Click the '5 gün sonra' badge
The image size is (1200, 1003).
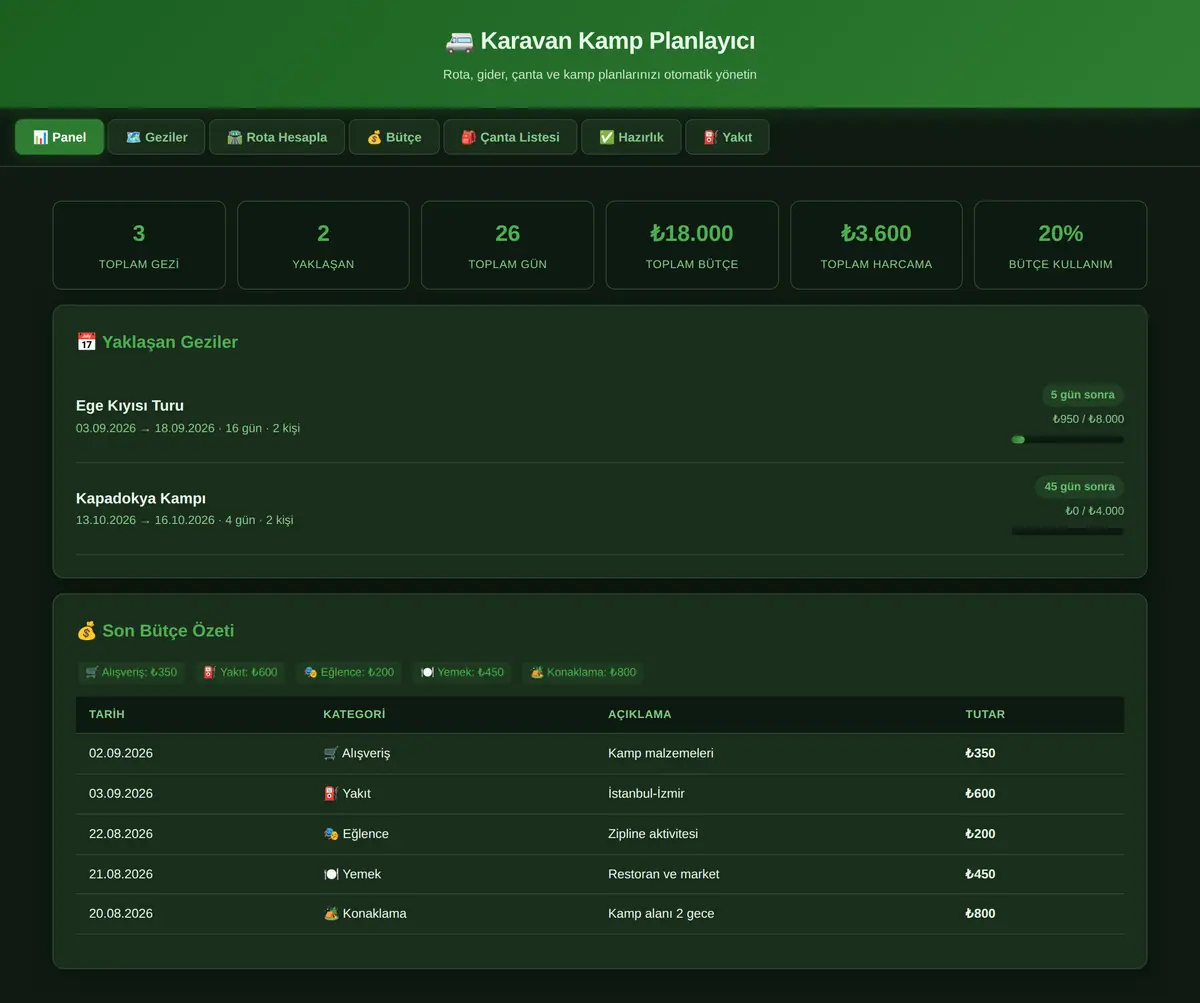pyautogui.click(x=1082, y=395)
